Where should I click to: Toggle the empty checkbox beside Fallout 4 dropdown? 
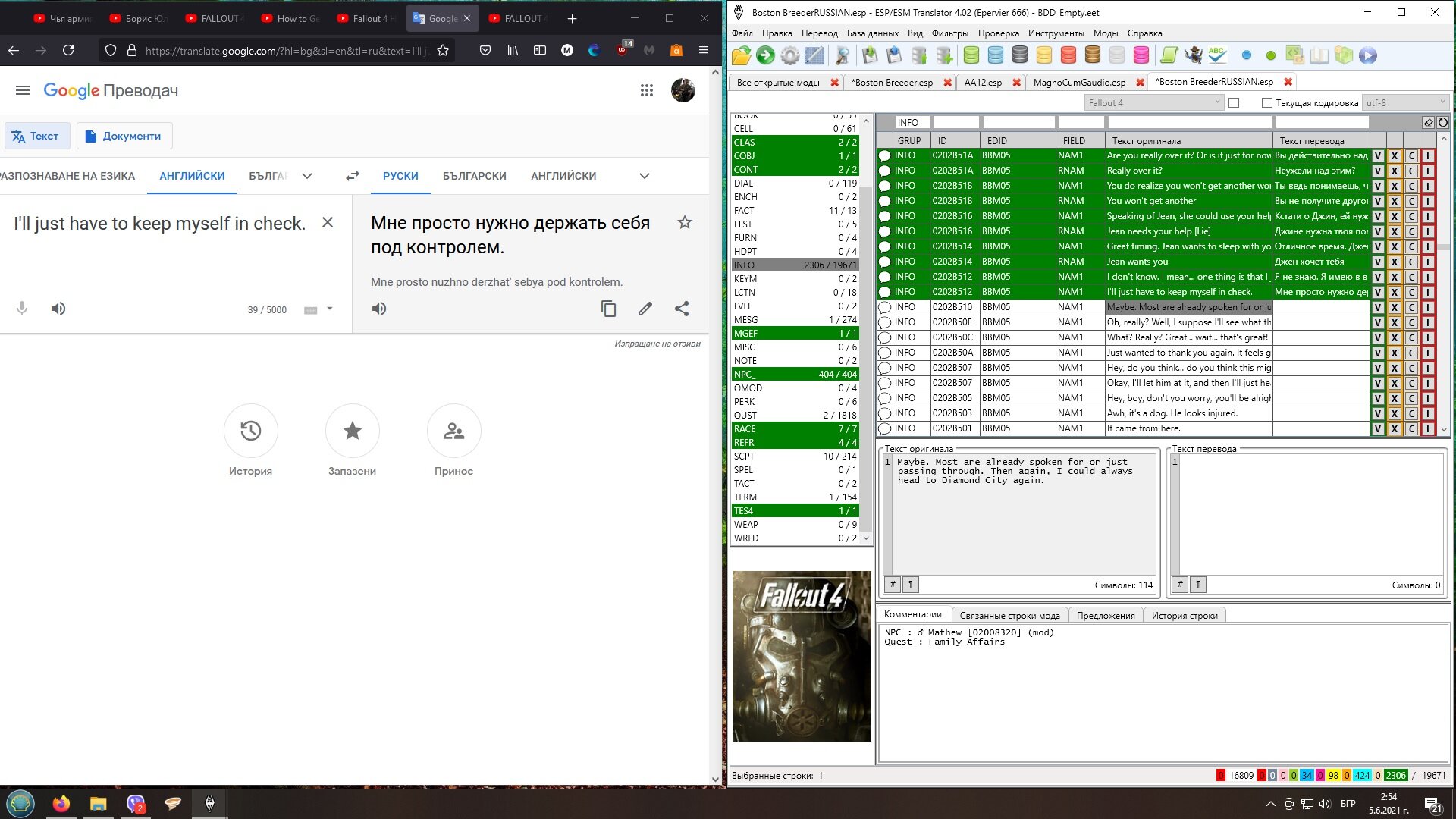1234,103
